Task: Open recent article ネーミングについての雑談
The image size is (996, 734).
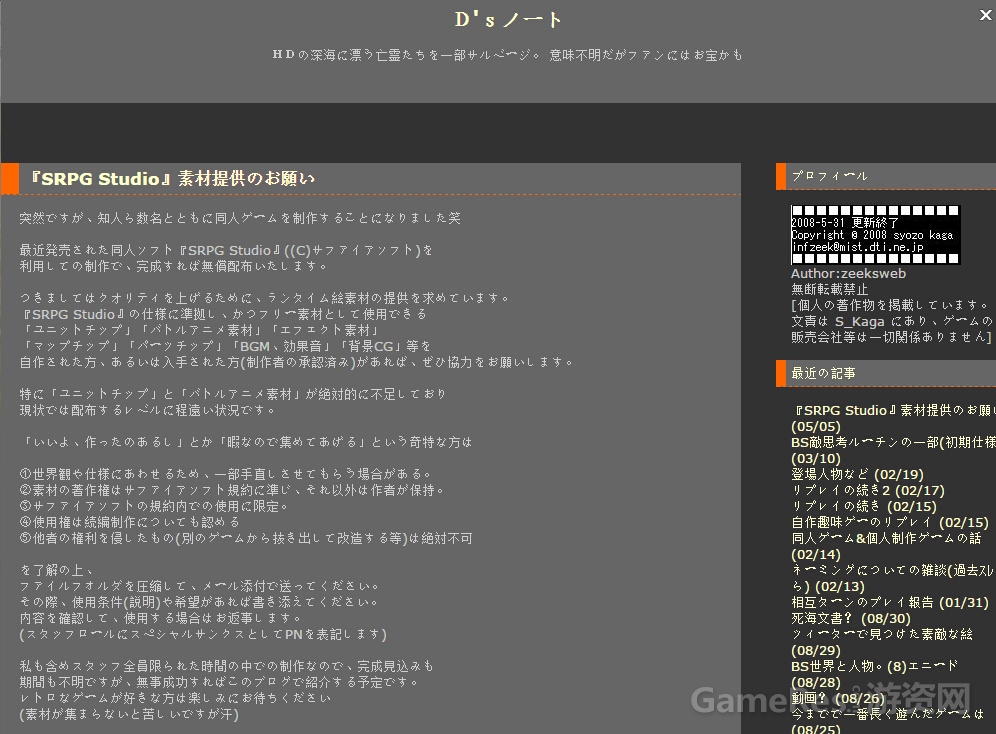Action: click(892, 578)
